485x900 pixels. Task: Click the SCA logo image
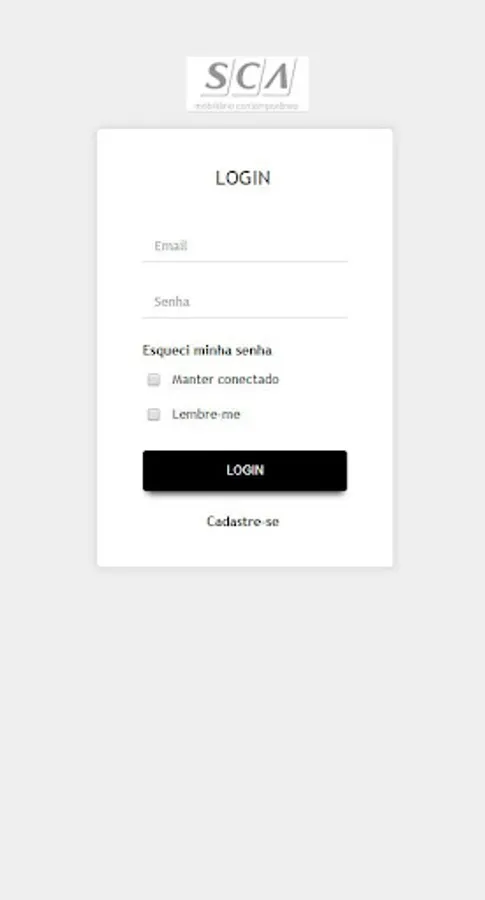[247, 84]
